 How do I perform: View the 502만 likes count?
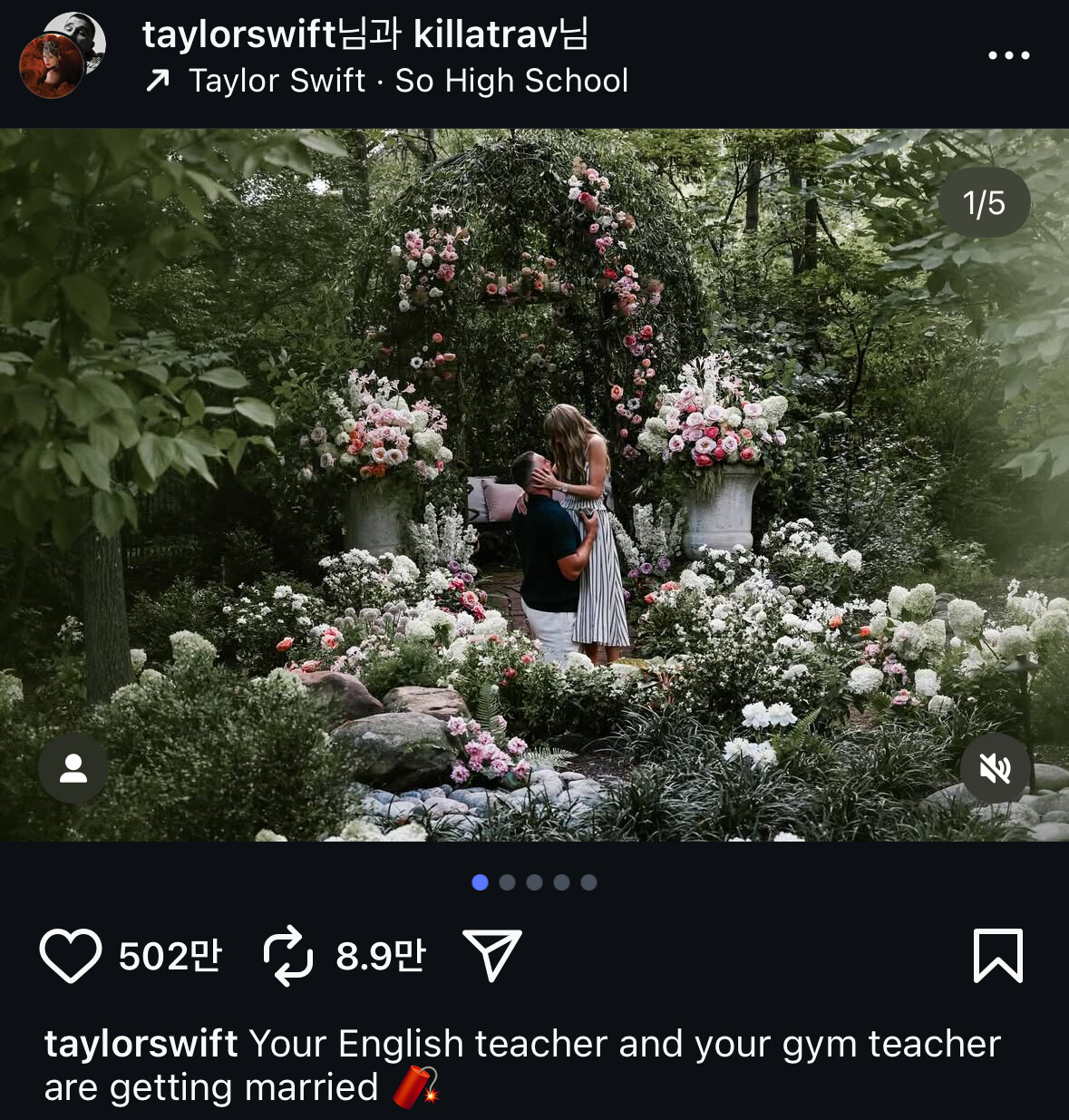tap(170, 956)
